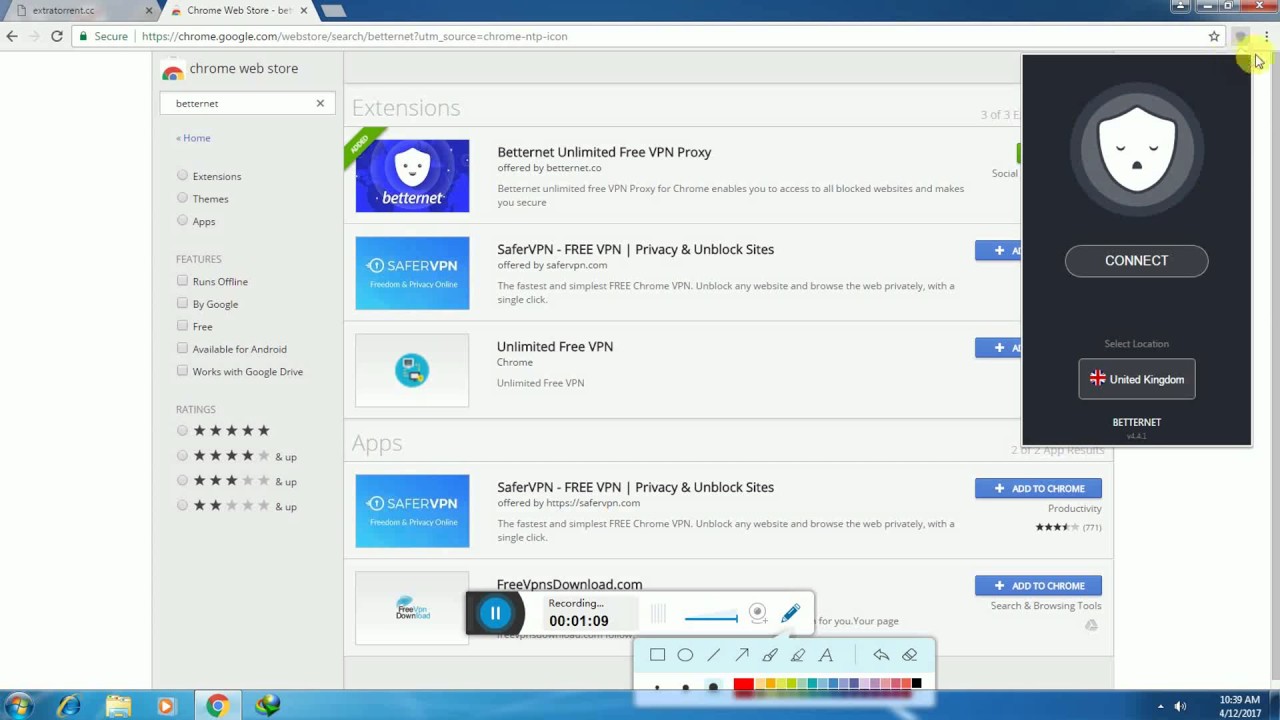The image size is (1280, 720).
Task: Close the Chrome Web Store tab
Action: click(302, 10)
